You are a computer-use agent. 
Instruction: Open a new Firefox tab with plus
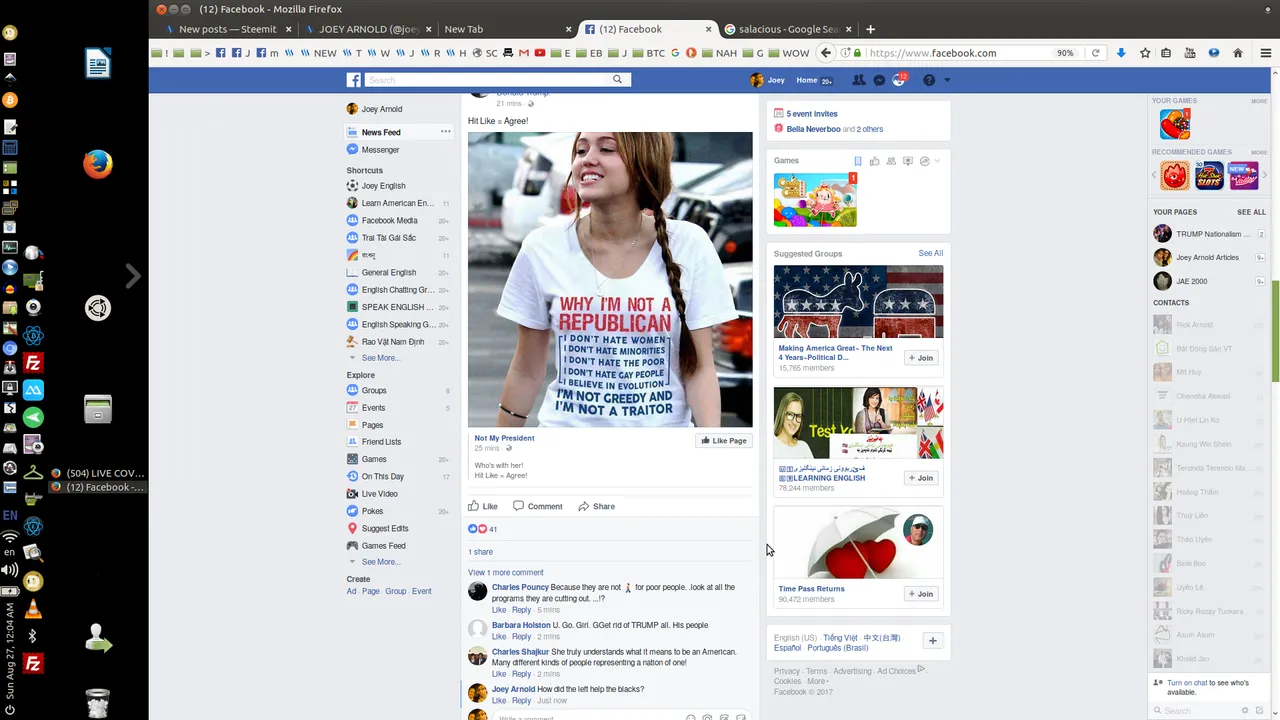click(x=870, y=29)
